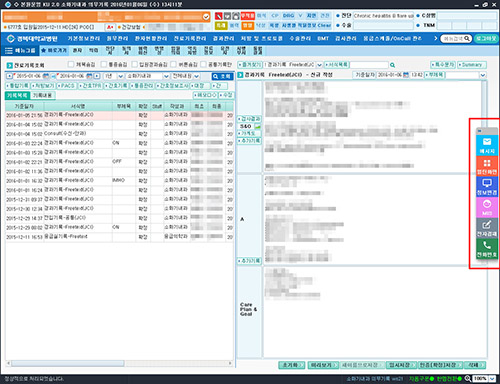Click the 임시저장 button
Viewport: 500px width, 384px height.
401,365
